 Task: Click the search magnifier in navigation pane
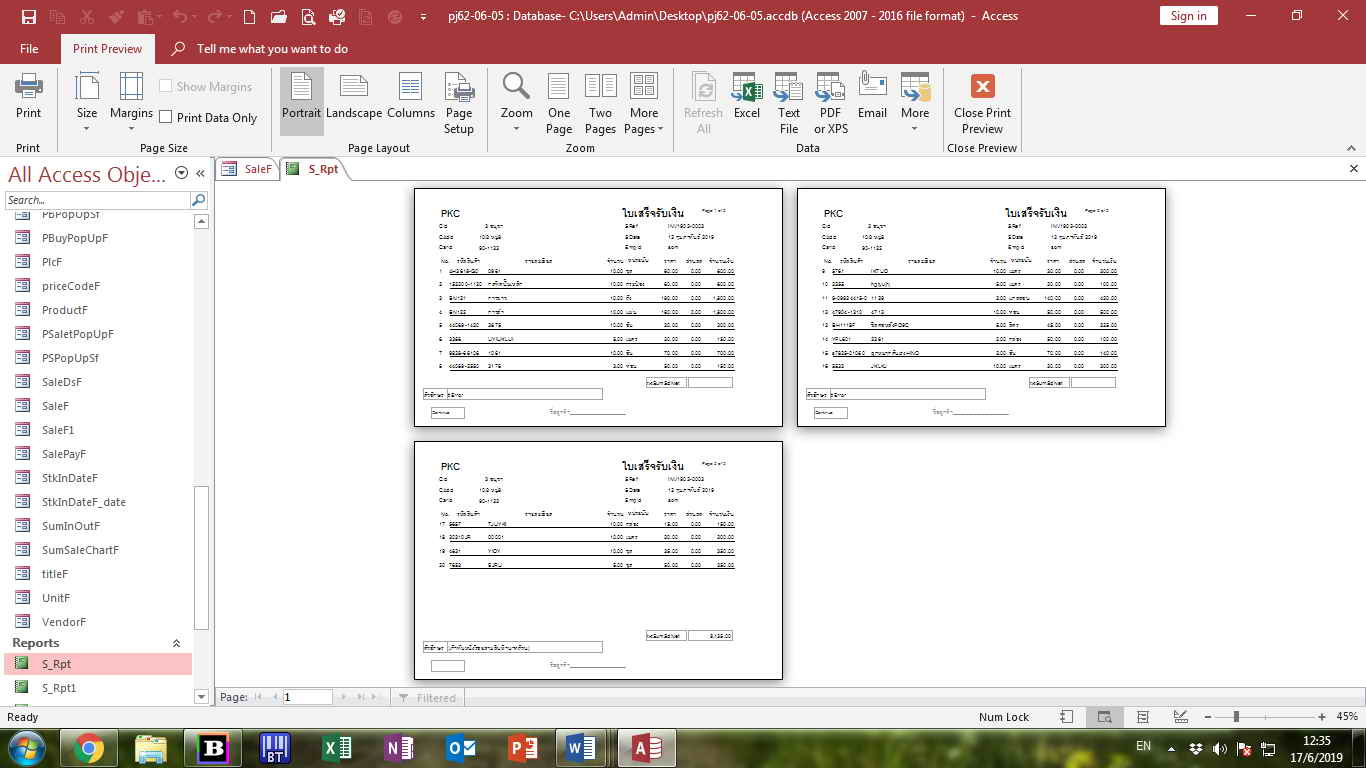click(x=198, y=200)
